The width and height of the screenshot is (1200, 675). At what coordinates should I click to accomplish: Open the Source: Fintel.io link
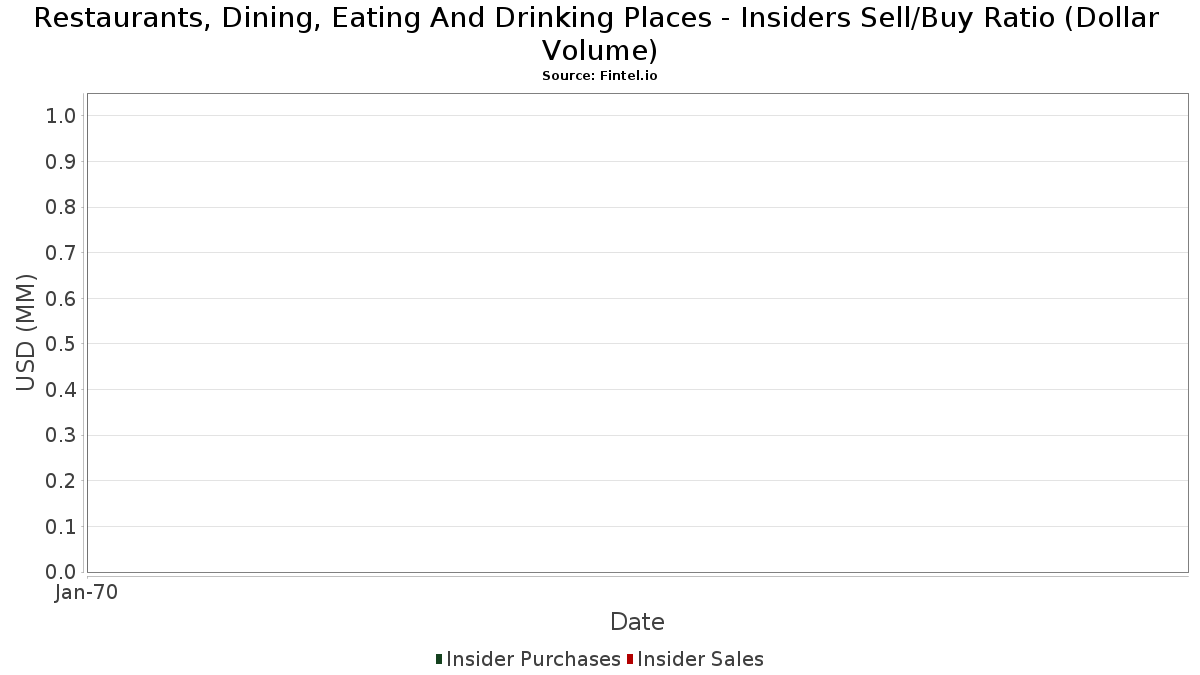click(600, 76)
